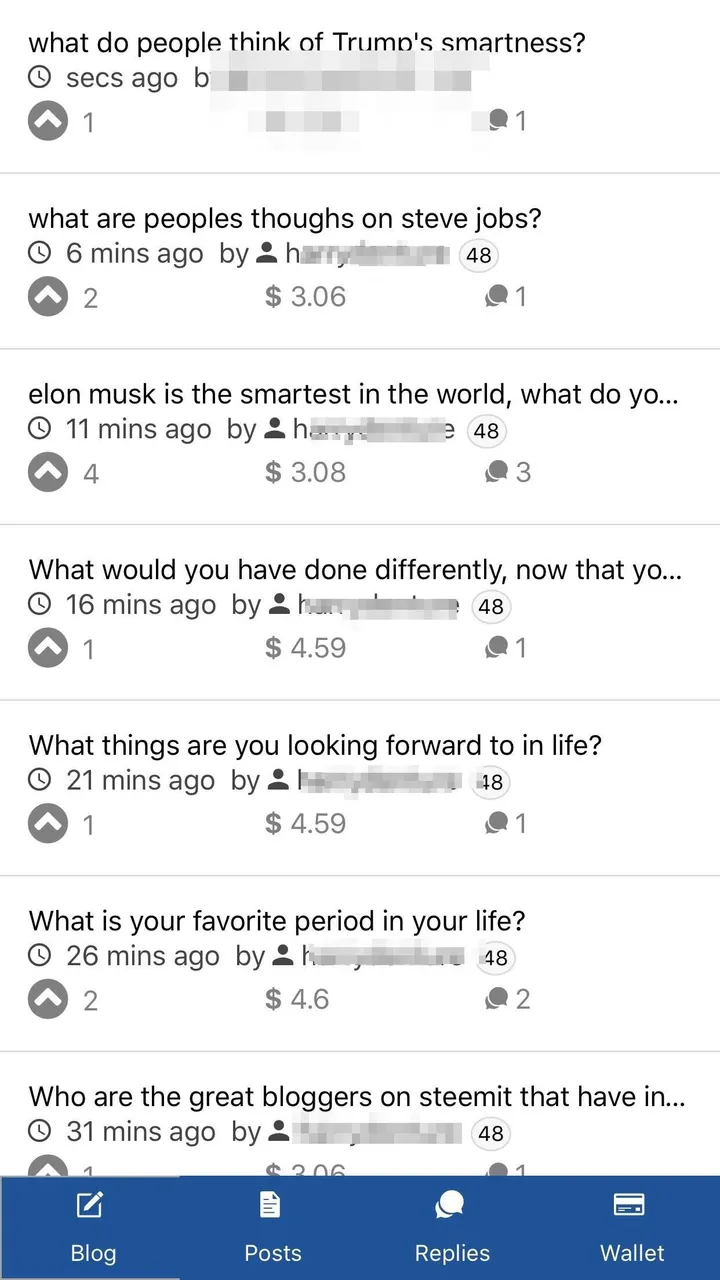Open 'what are peoples thoughs on steve jobs?'
This screenshot has height=1280, width=720.
click(x=285, y=218)
